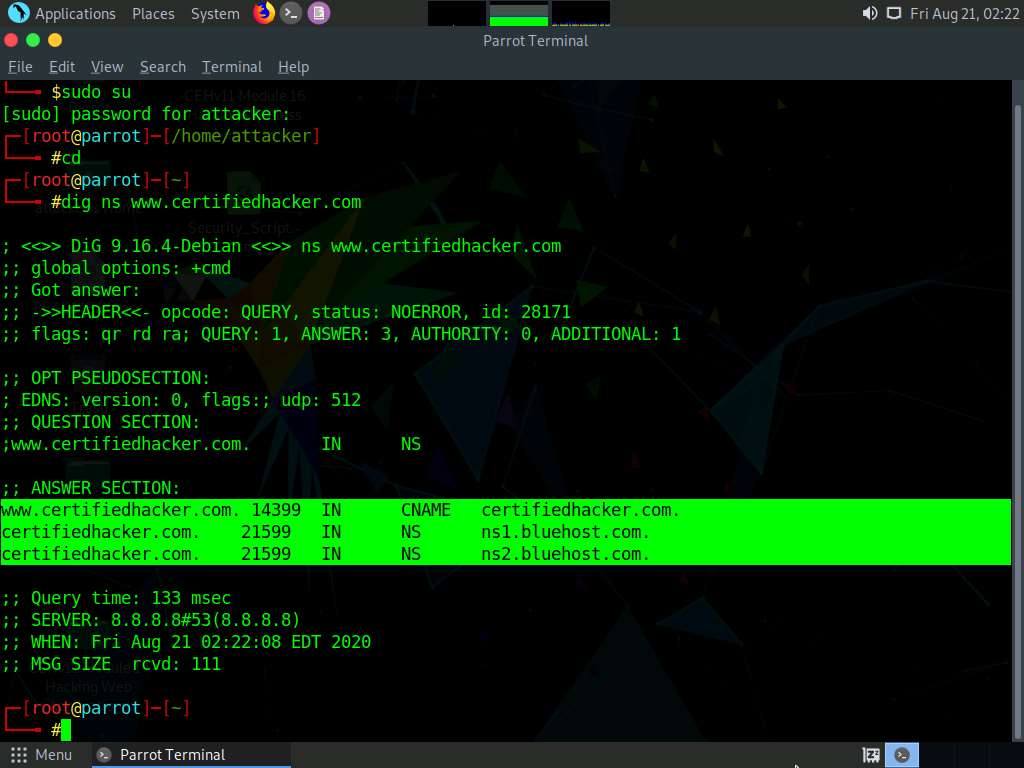Click the volume speaker icon
Image resolution: width=1024 pixels, height=768 pixels.
click(870, 13)
